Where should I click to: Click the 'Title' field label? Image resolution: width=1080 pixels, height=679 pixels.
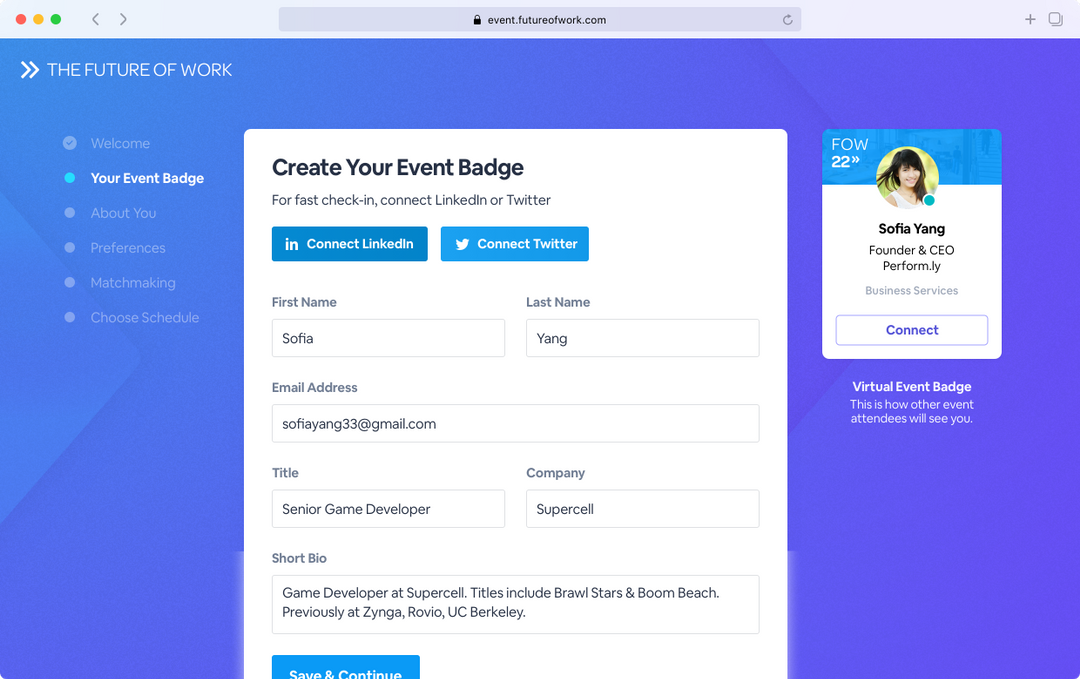pyautogui.click(x=285, y=473)
